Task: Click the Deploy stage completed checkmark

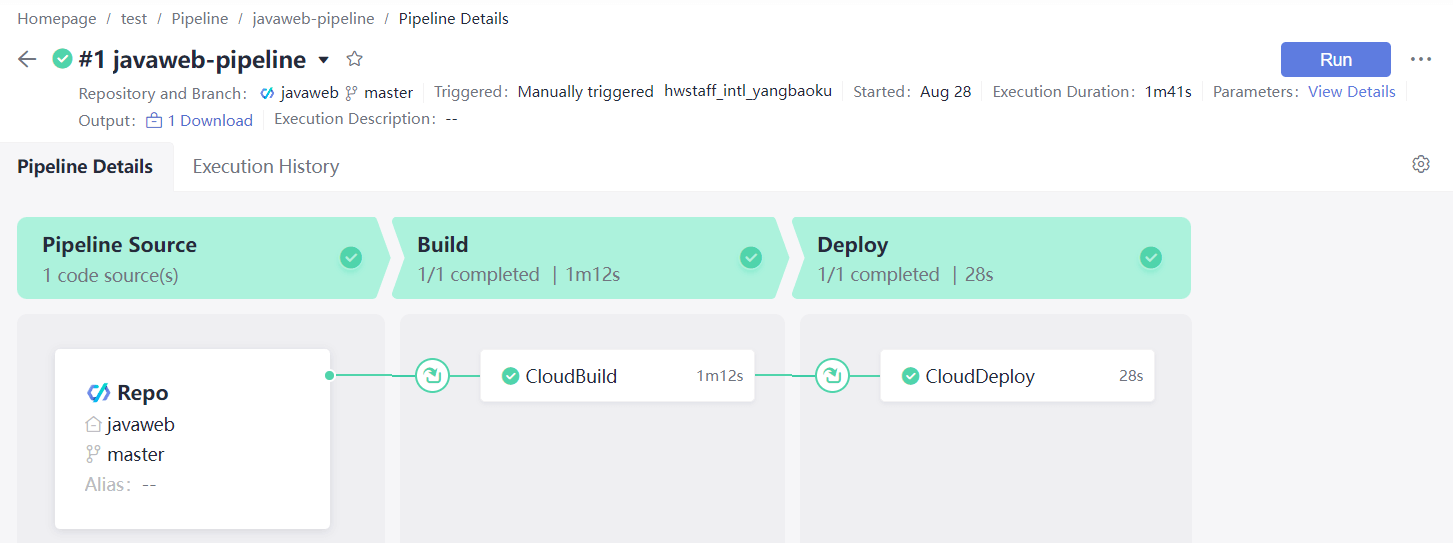Action: (x=1151, y=258)
